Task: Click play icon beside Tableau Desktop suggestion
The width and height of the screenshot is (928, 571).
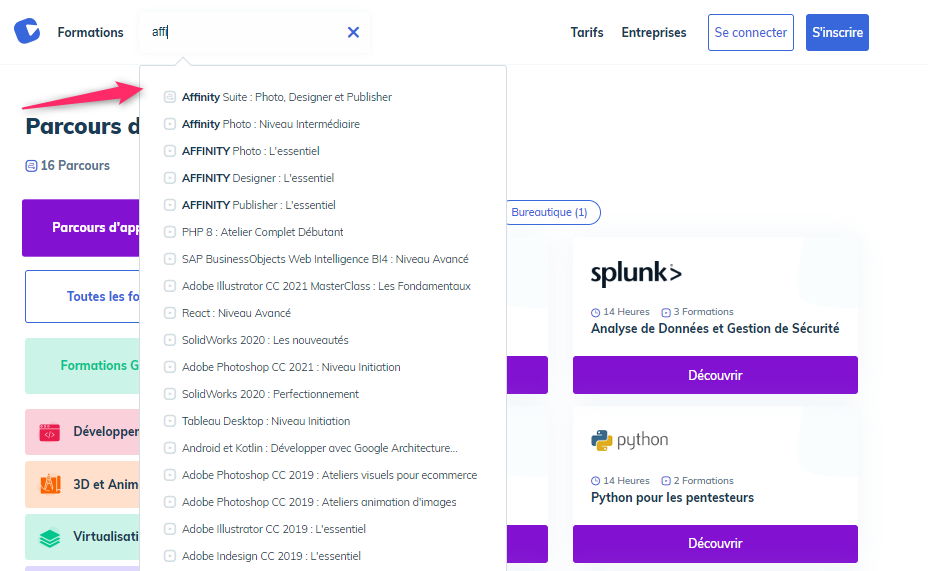Action: coord(170,421)
